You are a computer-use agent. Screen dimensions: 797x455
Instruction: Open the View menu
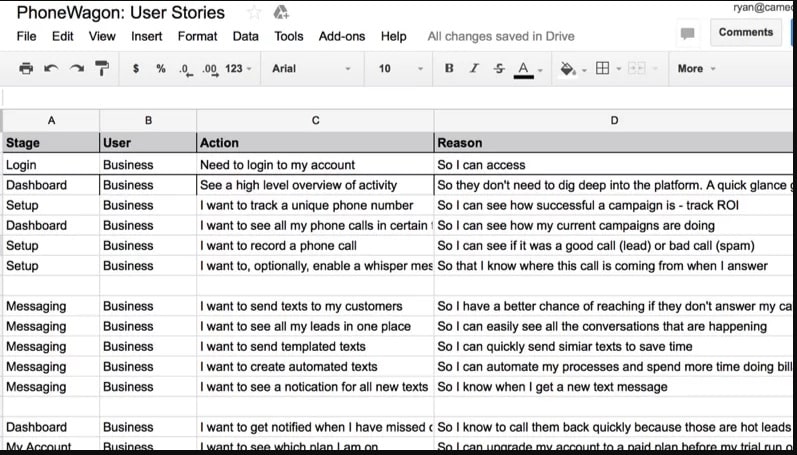pyautogui.click(x=102, y=37)
